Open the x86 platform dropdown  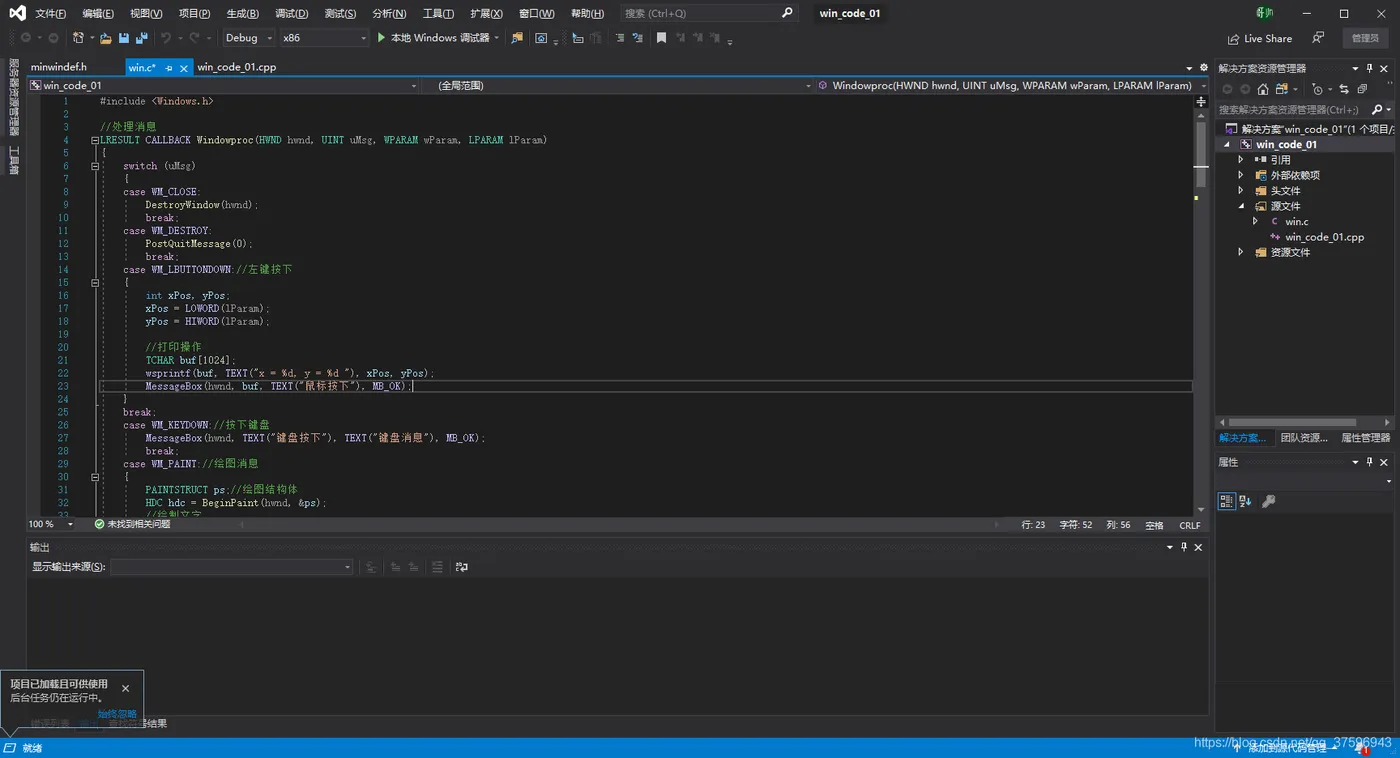325,38
